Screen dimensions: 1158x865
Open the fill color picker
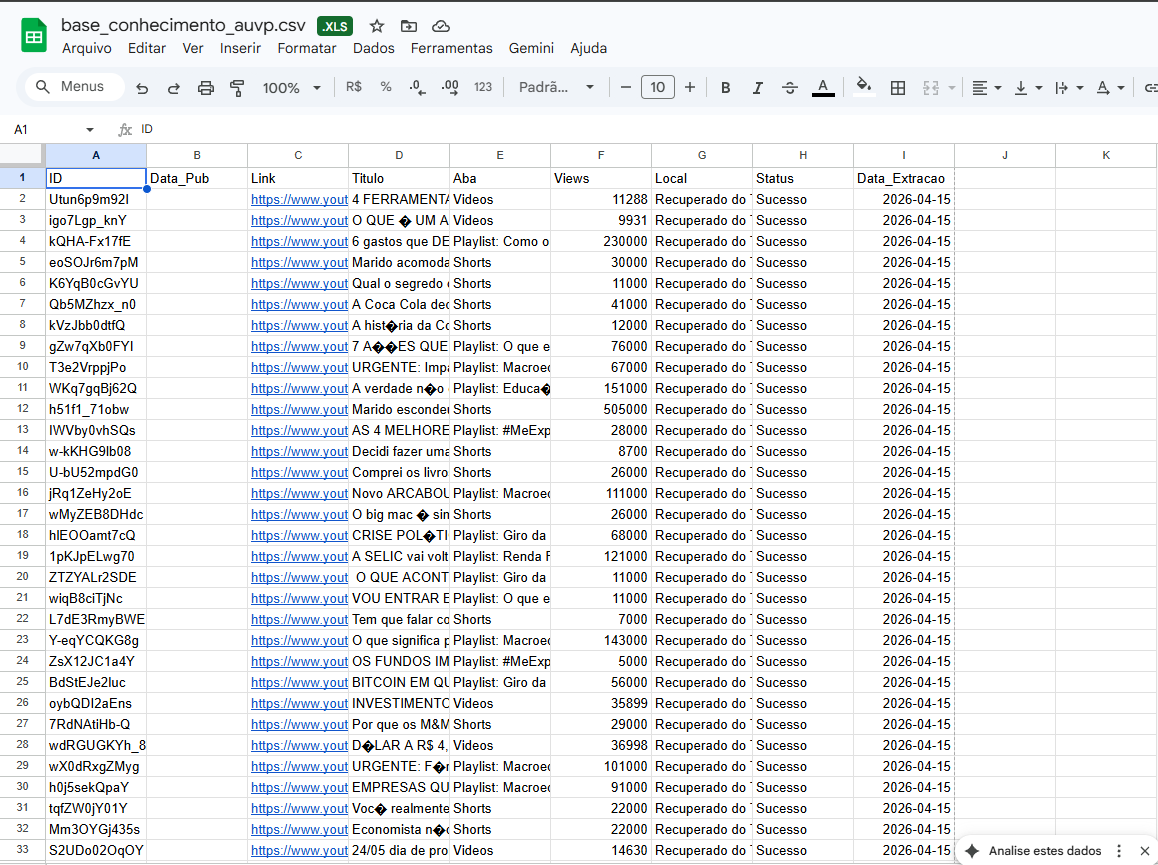(864, 87)
